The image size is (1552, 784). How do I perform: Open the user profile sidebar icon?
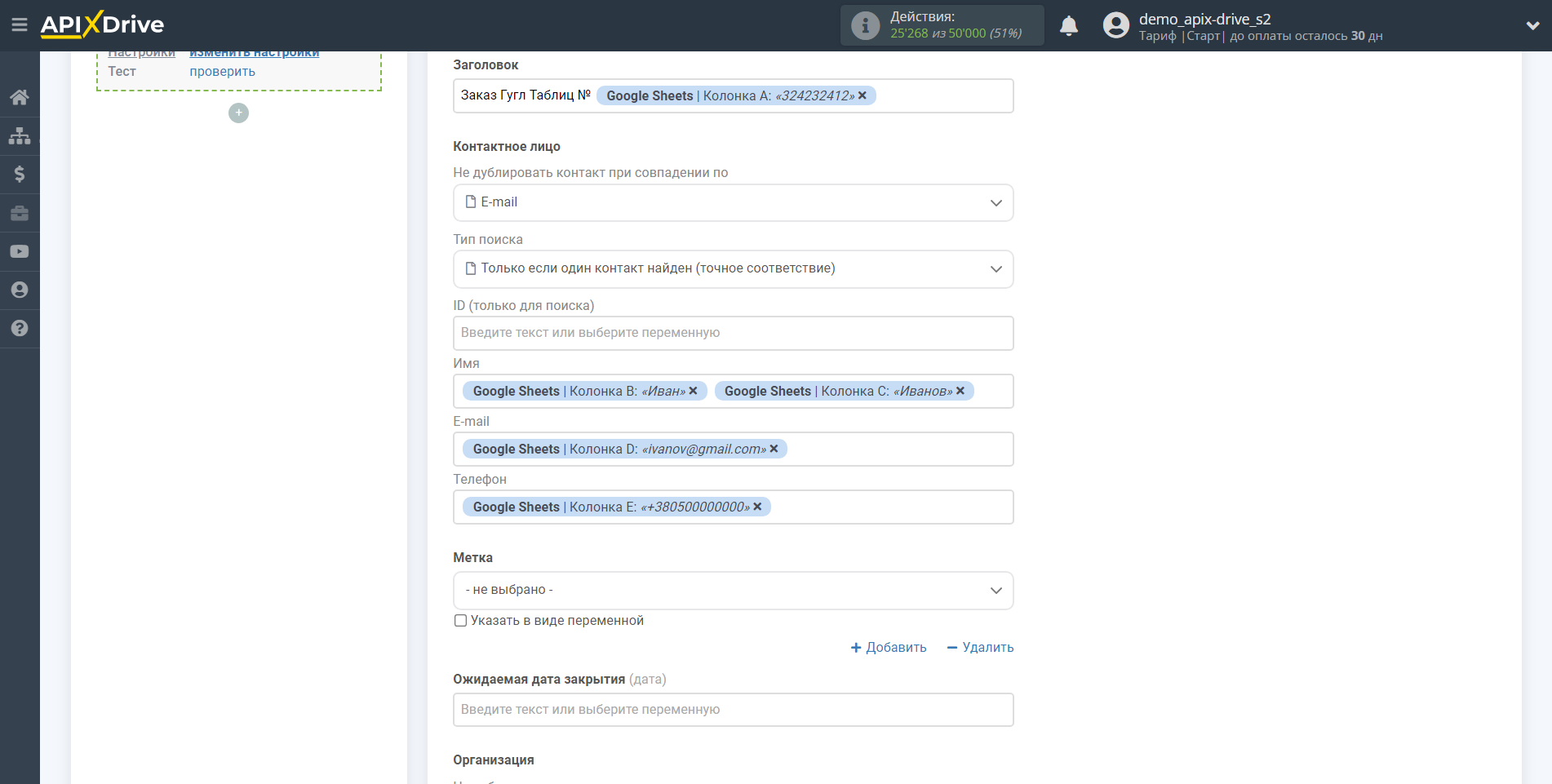20,290
